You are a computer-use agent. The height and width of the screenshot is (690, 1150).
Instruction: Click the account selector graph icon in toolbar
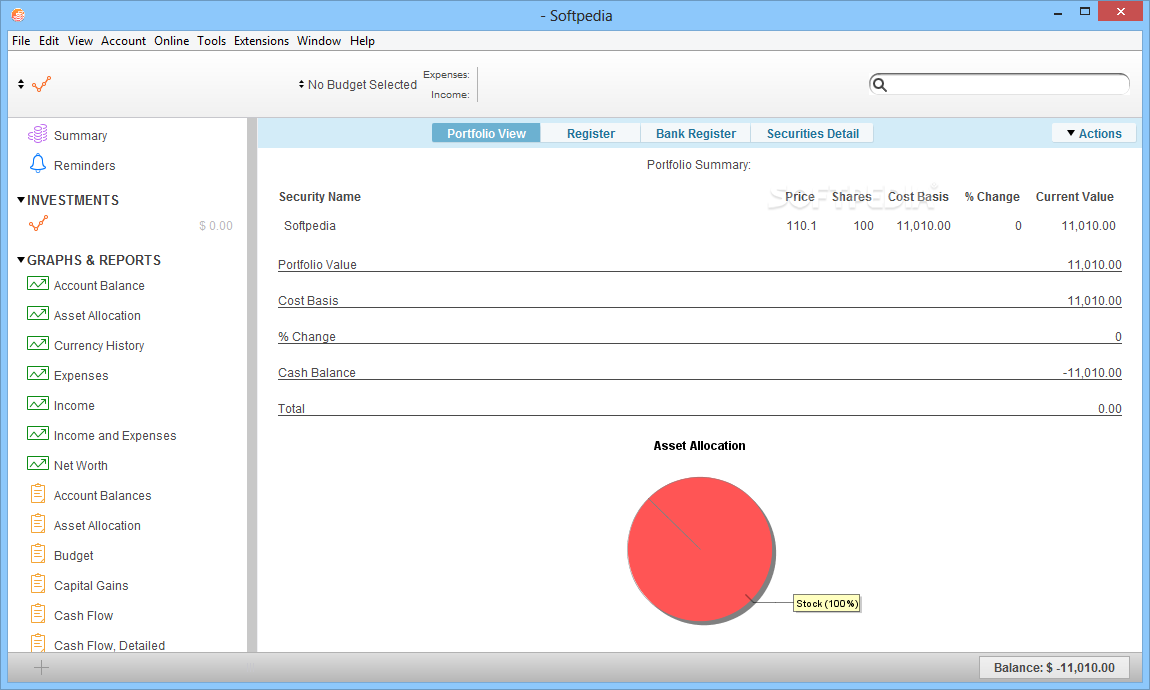click(x=42, y=84)
